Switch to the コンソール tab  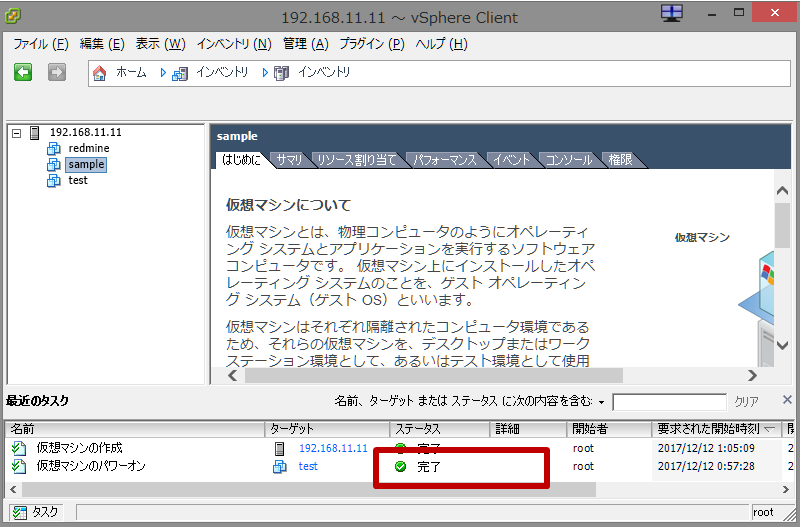tap(569, 160)
